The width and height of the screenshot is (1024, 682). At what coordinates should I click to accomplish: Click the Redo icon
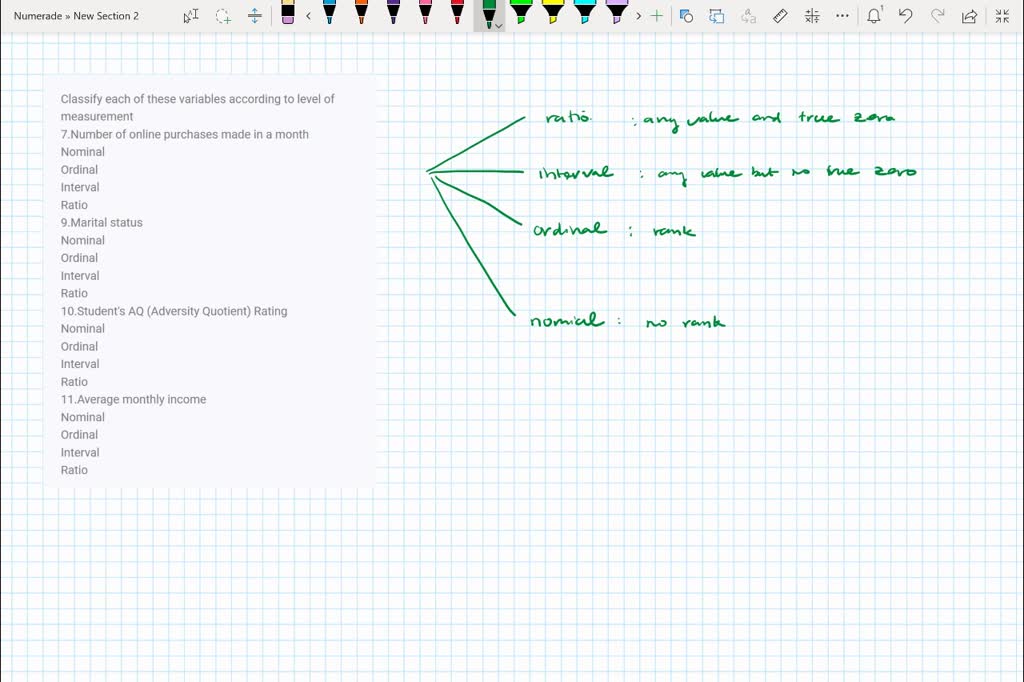coord(937,15)
